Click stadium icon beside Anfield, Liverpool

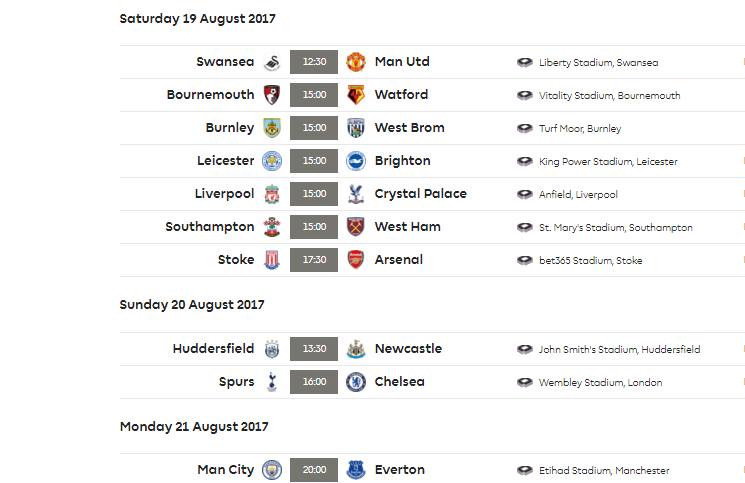(525, 194)
